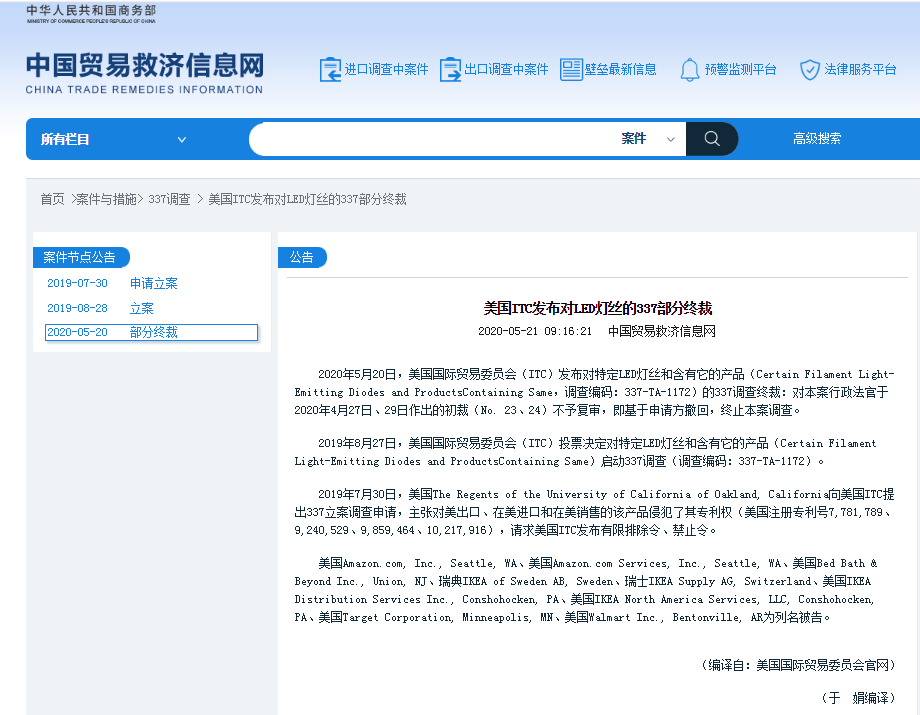Open the 出口调查中案件 link

tap(506, 70)
